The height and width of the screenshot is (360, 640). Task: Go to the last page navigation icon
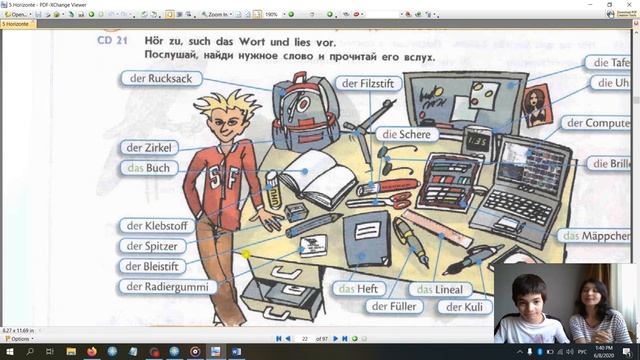[345, 338]
